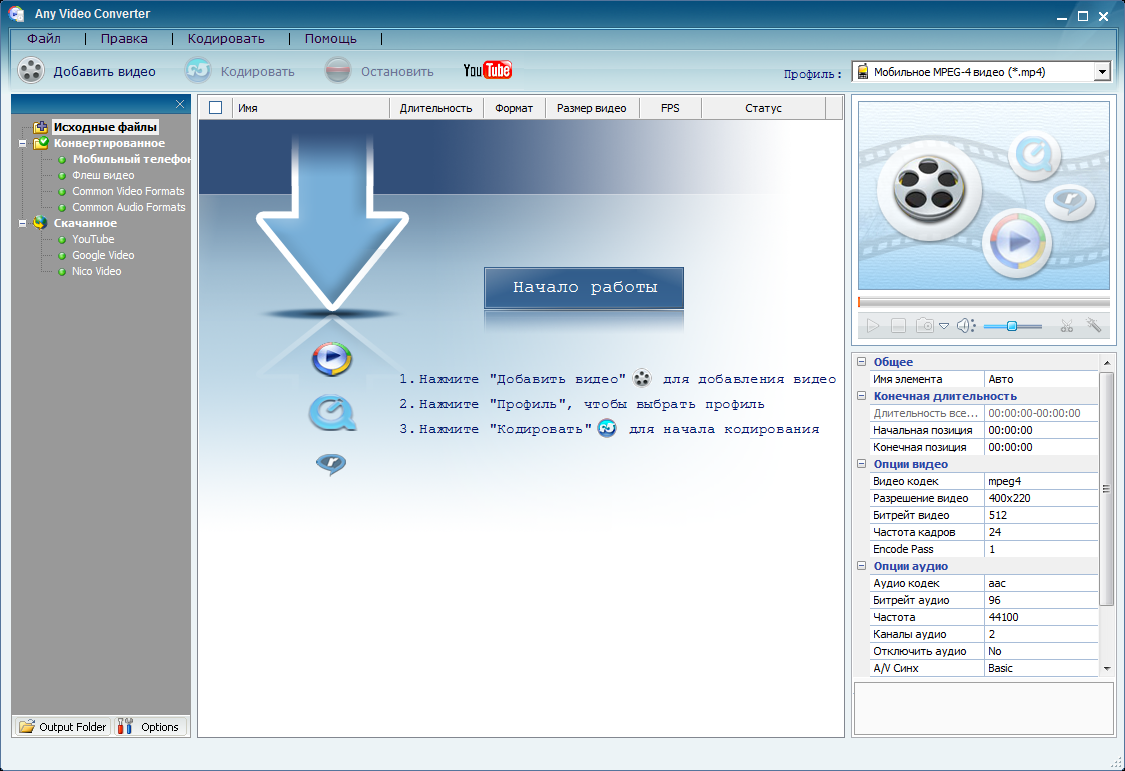Click the stop square in preview controls
This screenshot has height=771, width=1125.
898,326
